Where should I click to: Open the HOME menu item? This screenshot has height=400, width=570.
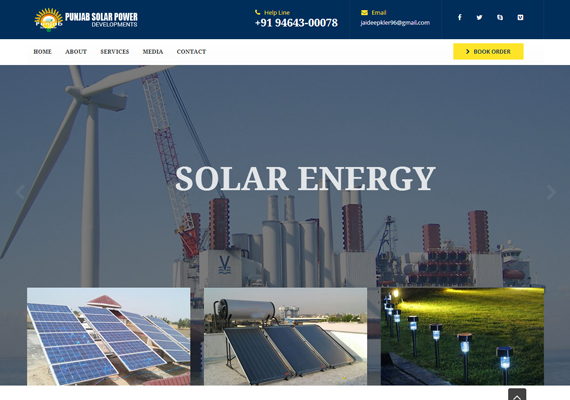43,52
